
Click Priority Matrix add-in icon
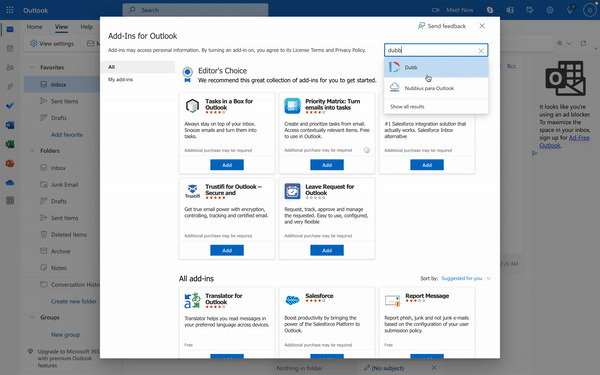click(x=292, y=105)
